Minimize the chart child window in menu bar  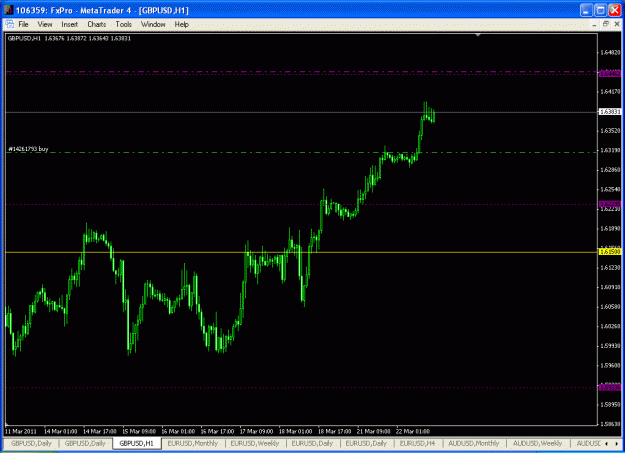click(x=594, y=24)
